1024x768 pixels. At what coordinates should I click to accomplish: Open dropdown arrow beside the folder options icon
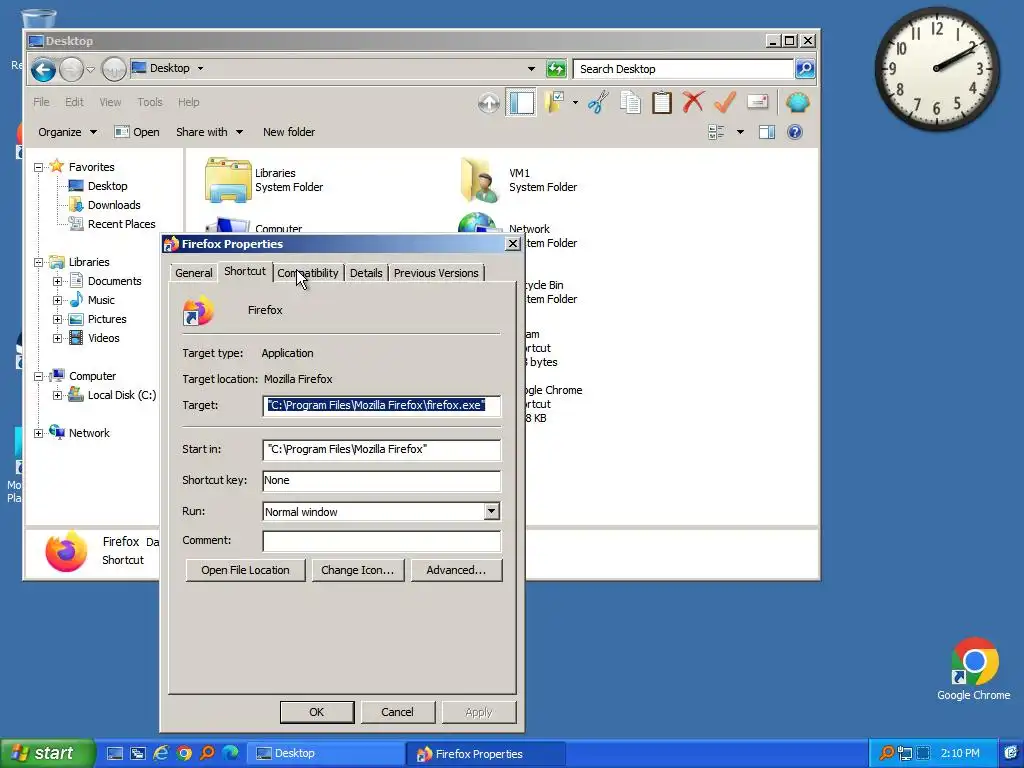coord(575,103)
